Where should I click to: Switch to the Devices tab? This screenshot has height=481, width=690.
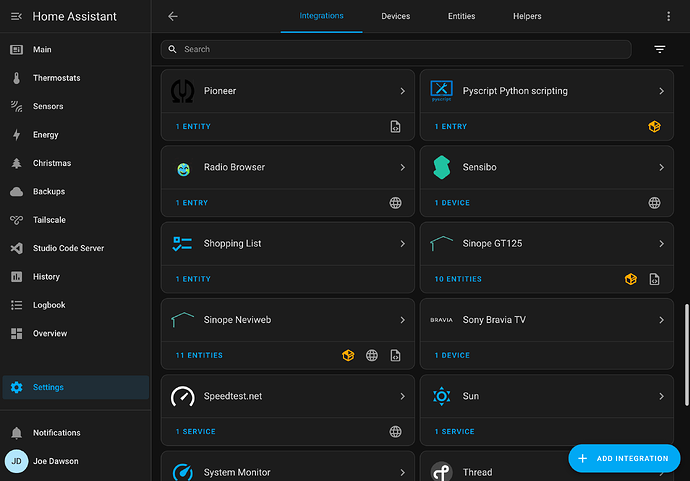tap(396, 16)
